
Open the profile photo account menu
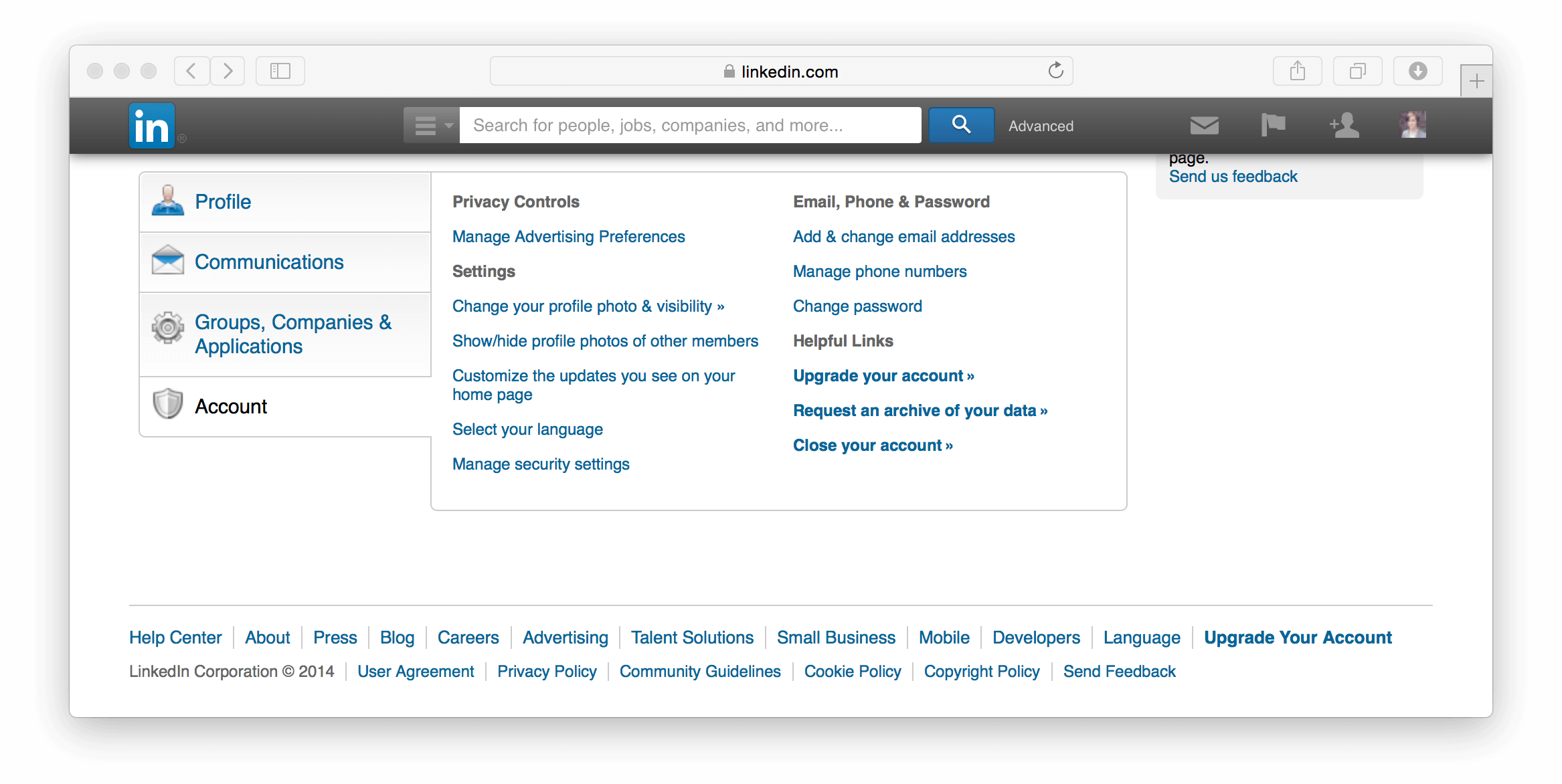pos(1413,125)
